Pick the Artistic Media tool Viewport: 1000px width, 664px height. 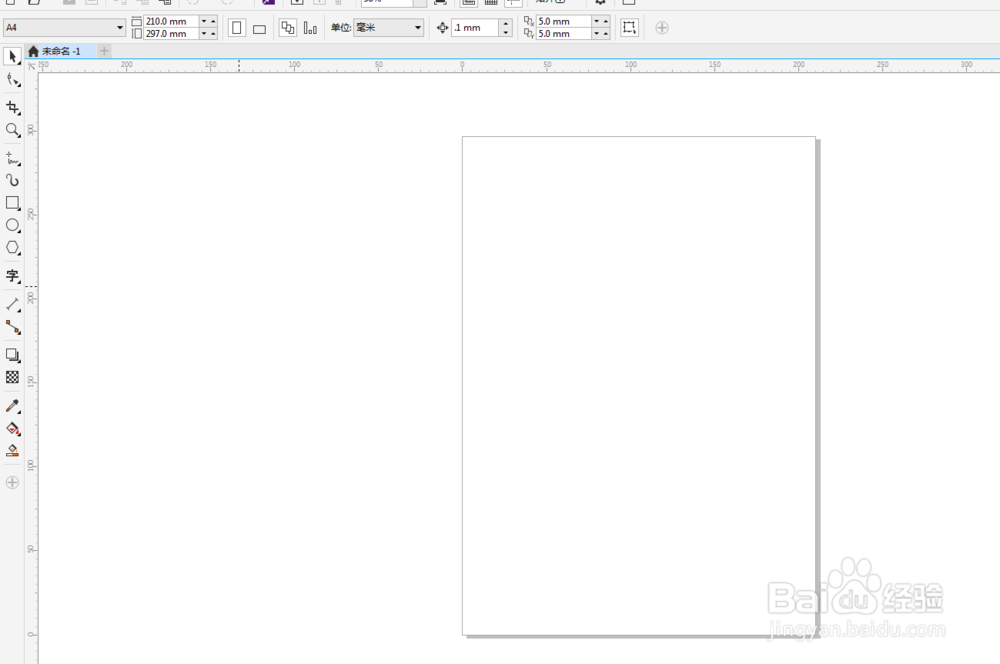click(x=12, y=181)
